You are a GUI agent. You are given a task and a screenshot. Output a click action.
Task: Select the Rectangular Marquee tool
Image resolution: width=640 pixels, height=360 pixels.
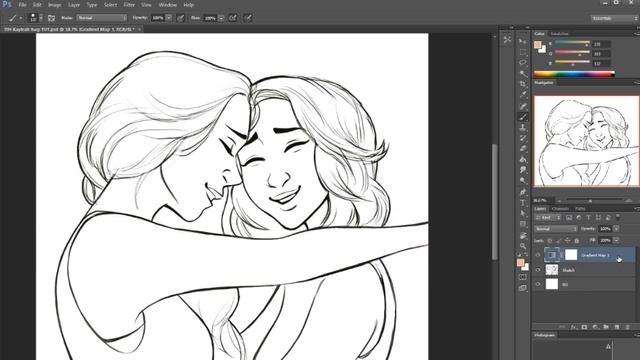[523, 52]
